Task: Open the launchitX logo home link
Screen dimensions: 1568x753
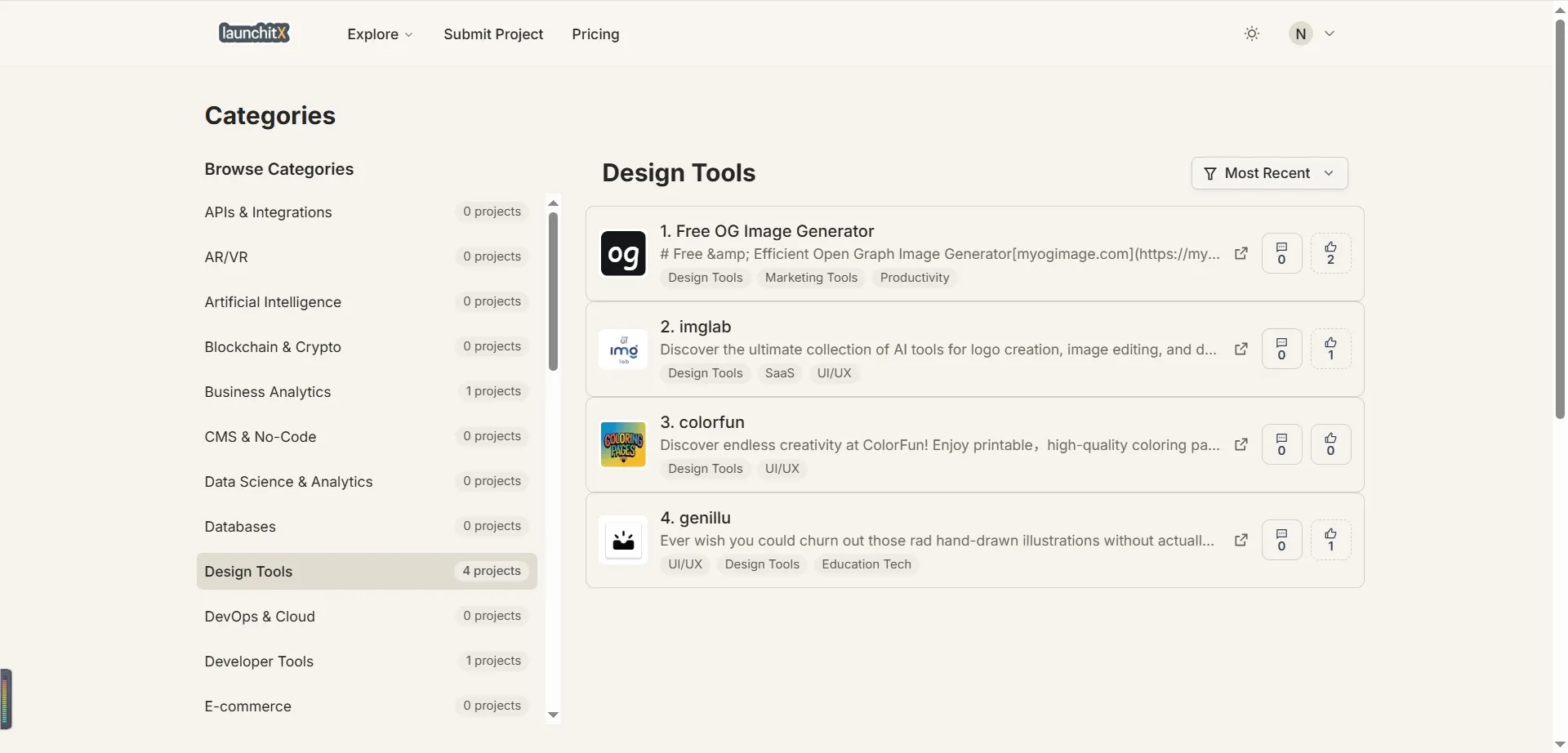Action: point(254,33)
